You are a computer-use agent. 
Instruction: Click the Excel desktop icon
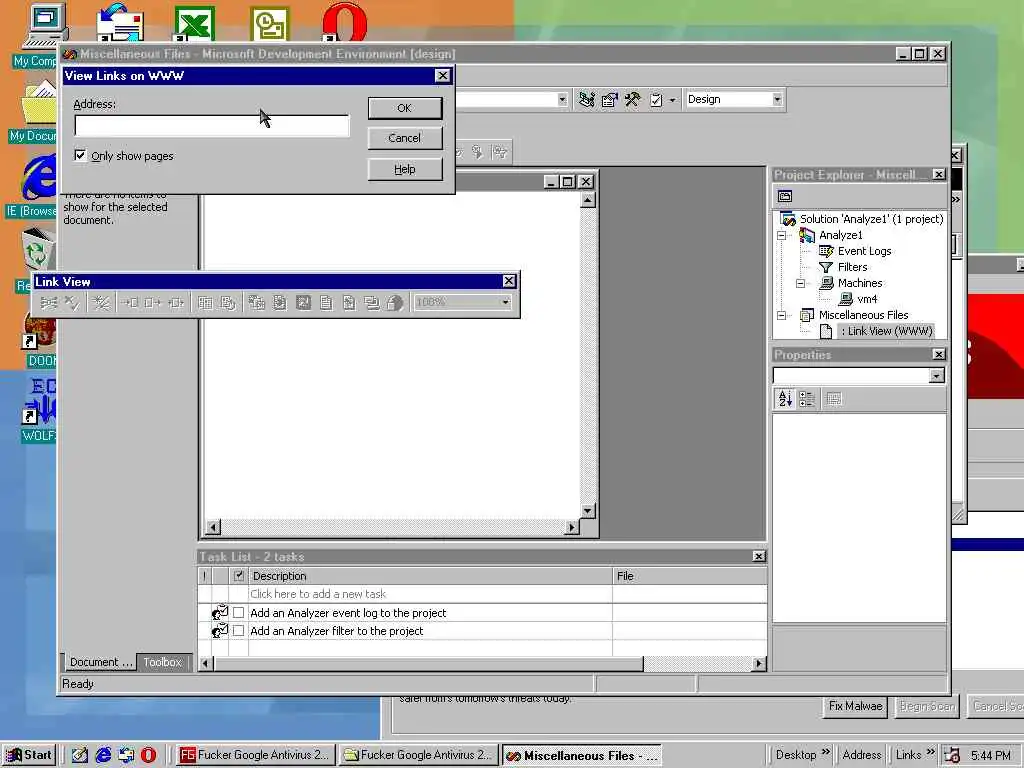tap(195, 24)
